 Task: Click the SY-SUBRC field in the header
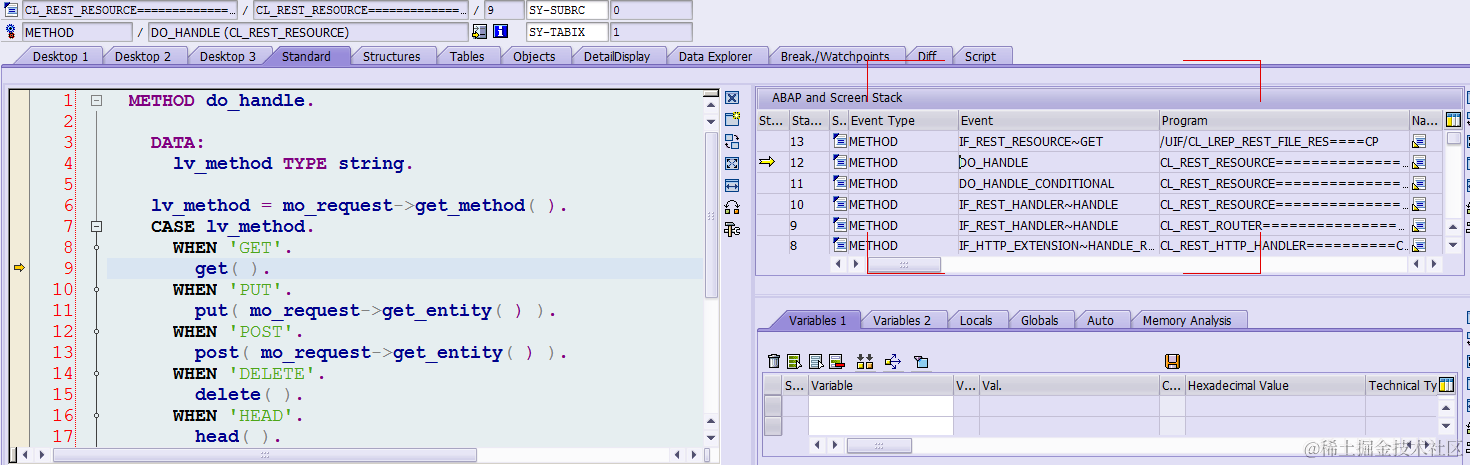pyautogui.click(x=567, y=10)
